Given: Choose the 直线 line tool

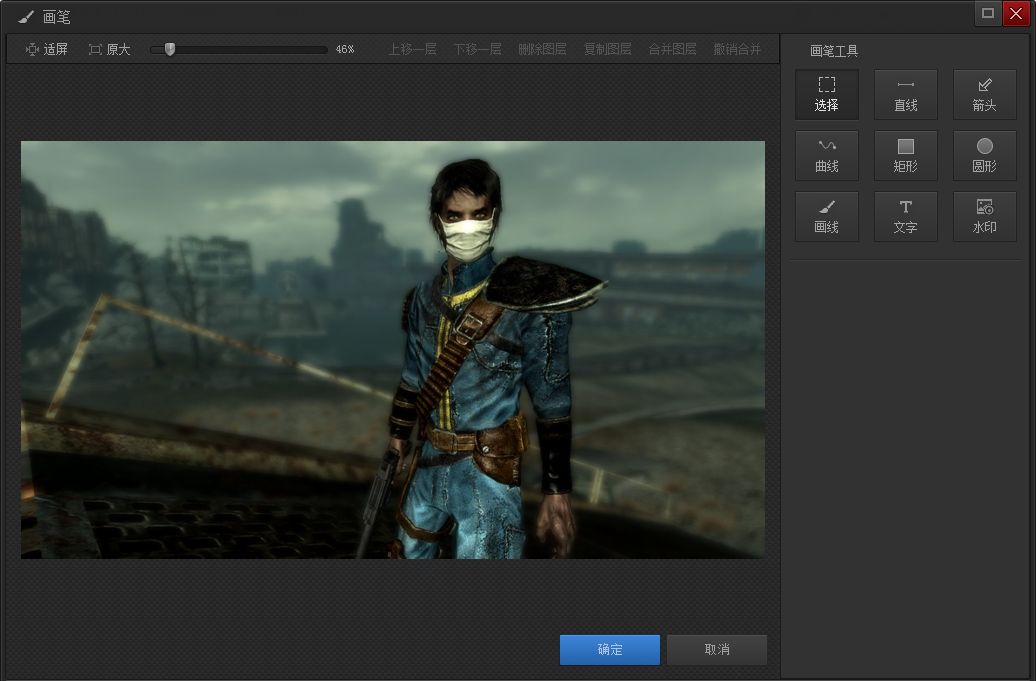Looking at the screenshot, I should point(905,94).
